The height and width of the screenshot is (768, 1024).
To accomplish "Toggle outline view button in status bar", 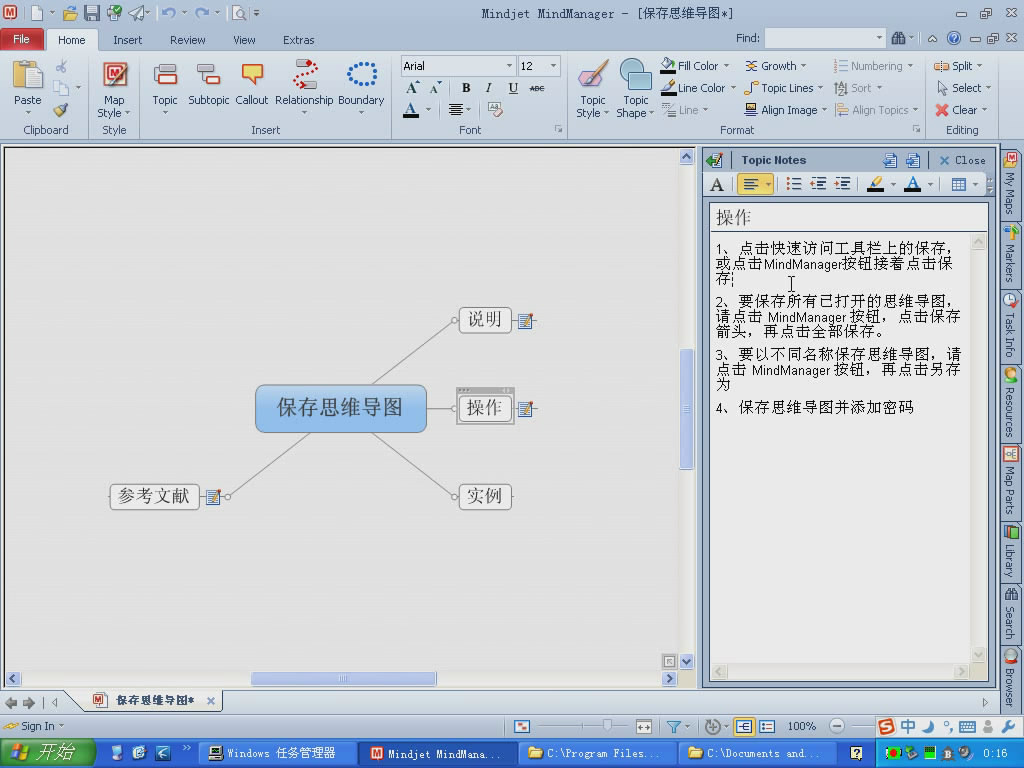I will 767,726.
